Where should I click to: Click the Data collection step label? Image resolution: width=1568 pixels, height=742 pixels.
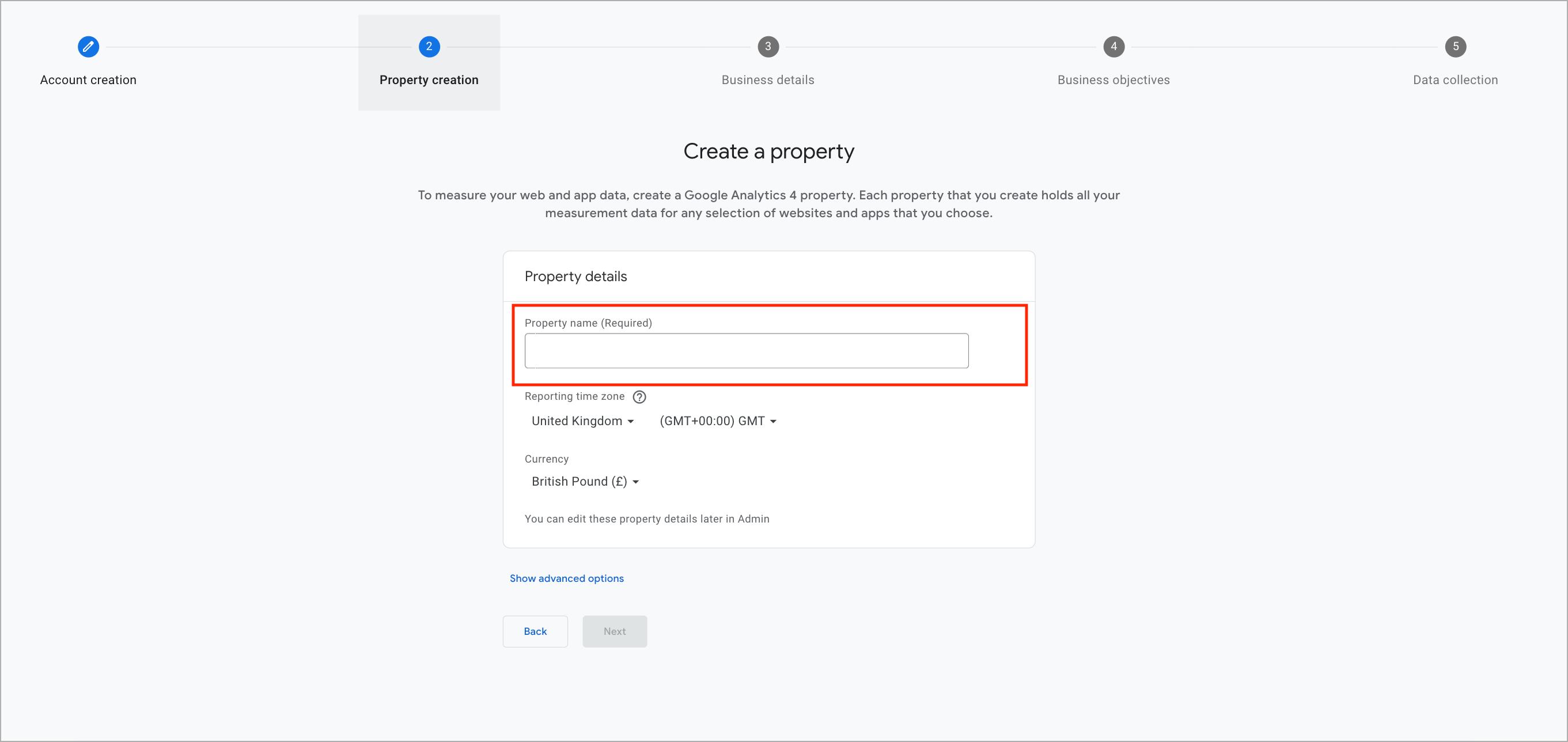(x=1456, y=79)
